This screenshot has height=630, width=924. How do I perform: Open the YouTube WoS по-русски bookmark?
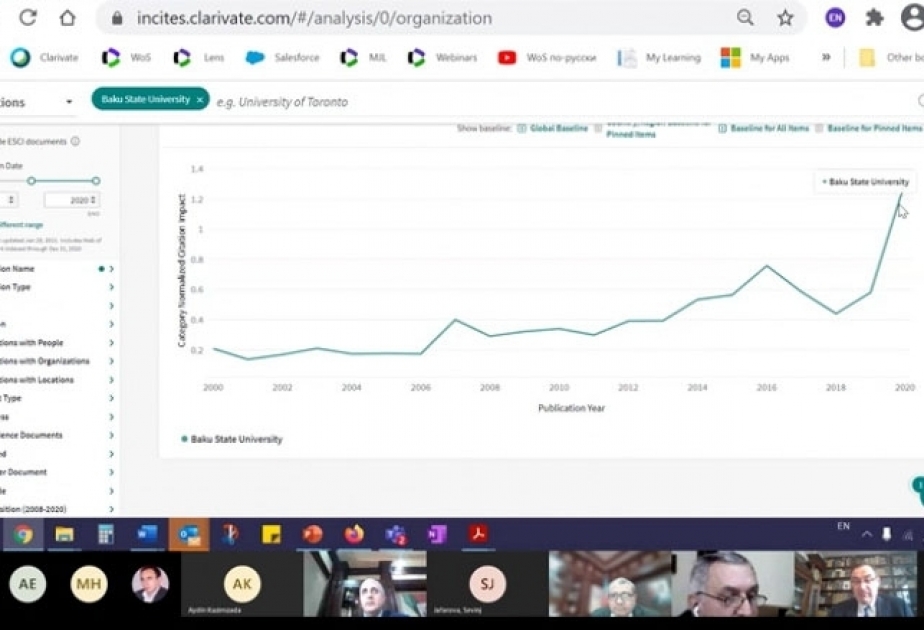coord(547,57)
